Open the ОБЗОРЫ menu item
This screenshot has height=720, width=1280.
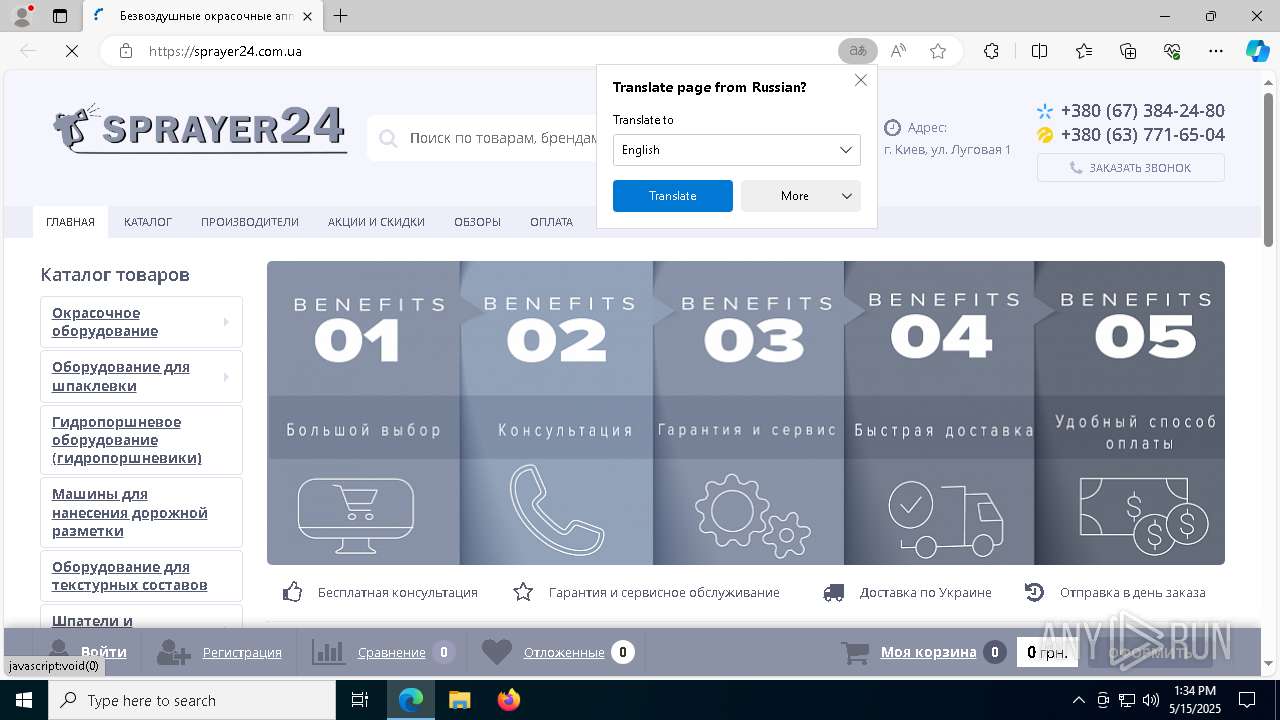pos(477,222)
